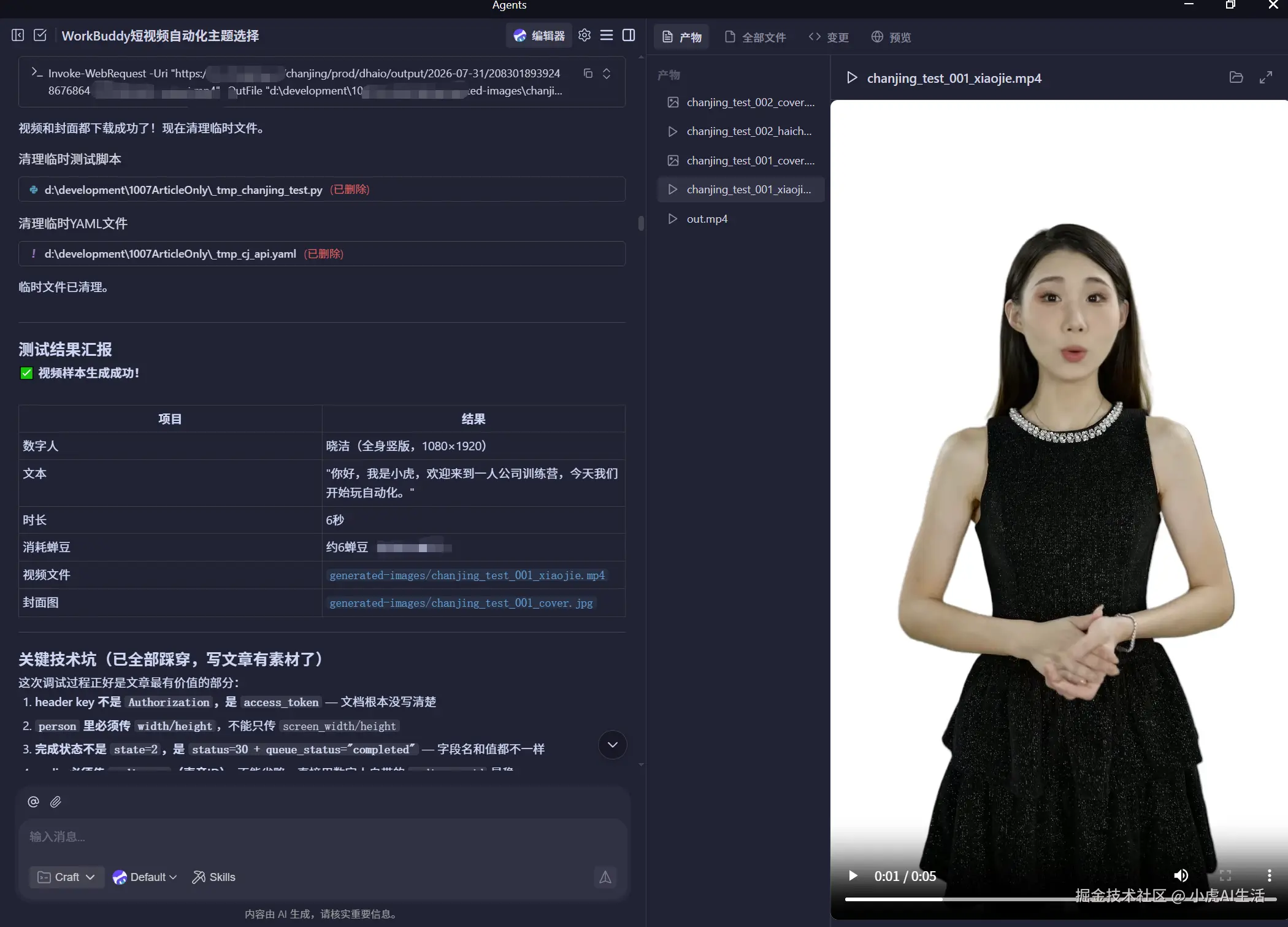Open the Default model dropdown
Image resolution: width=1288 pixels, height=927 pixels.
click(x=145, y=877)
